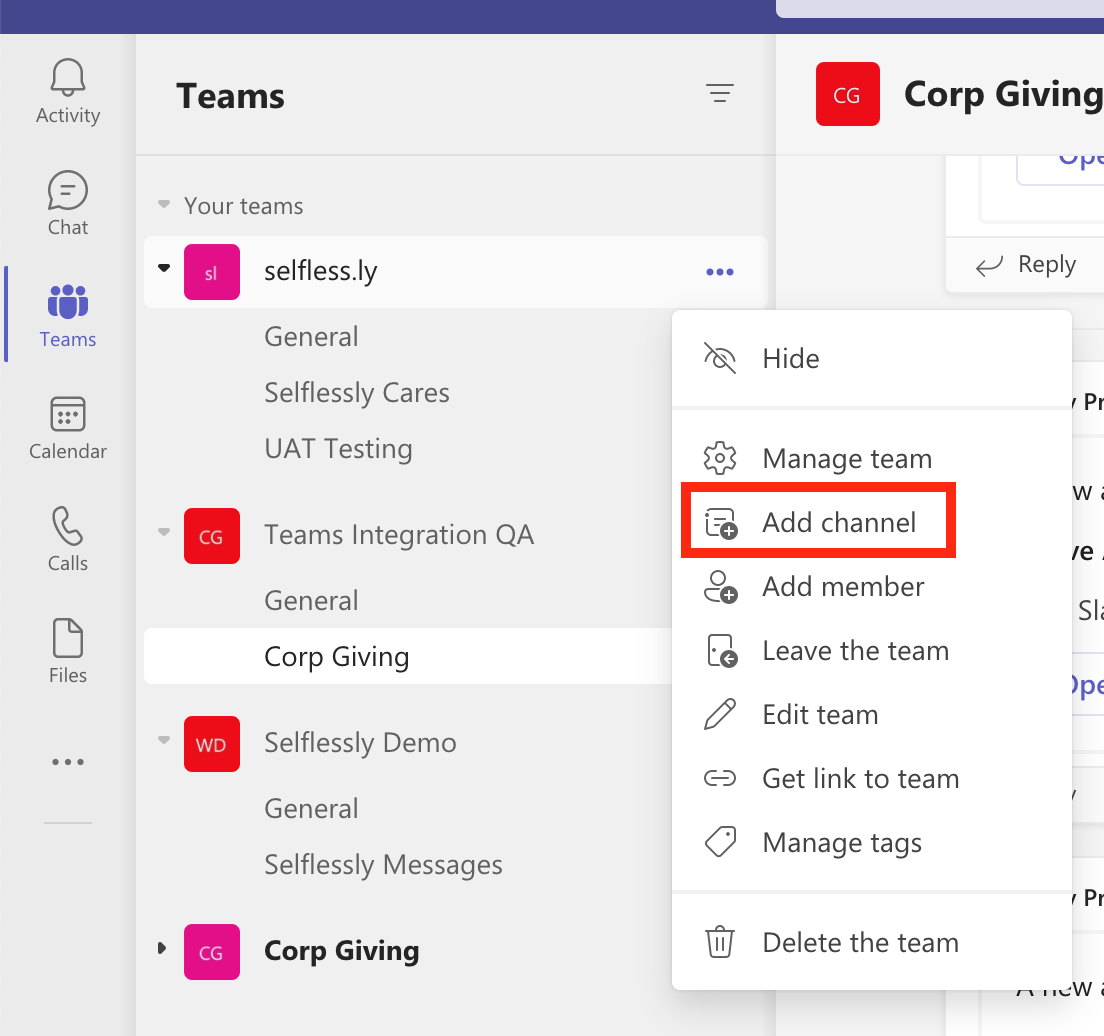Click the Reply button

pos(1026,265)
